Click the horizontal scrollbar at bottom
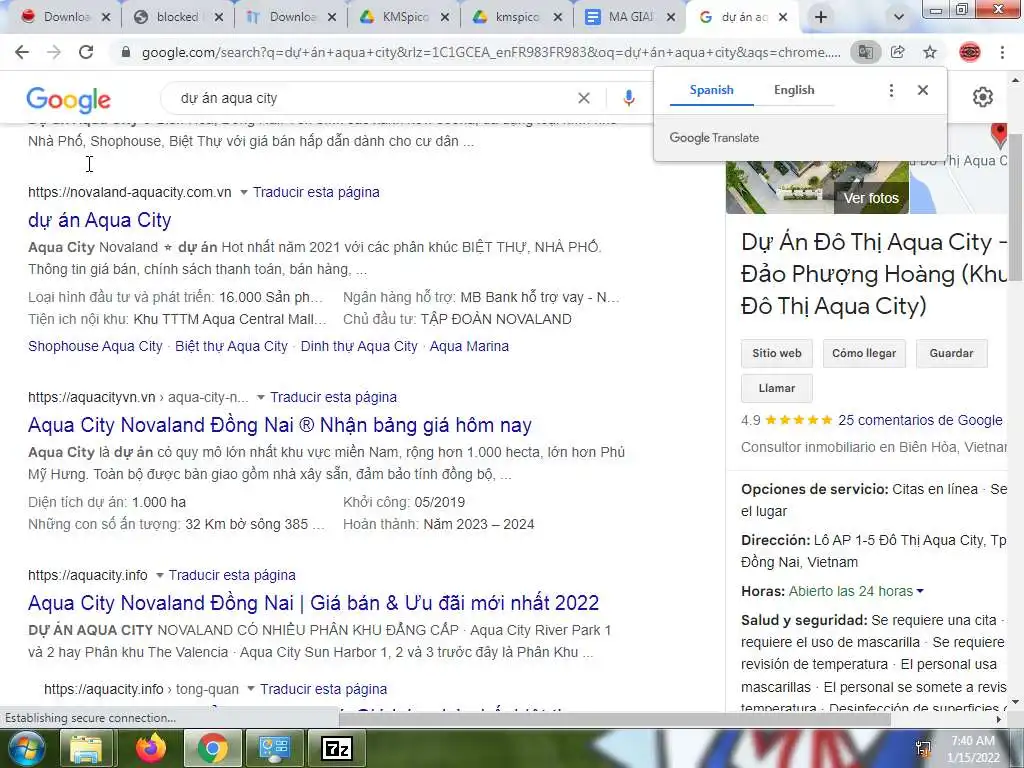Screen dimensions: 1024x768 614,719
